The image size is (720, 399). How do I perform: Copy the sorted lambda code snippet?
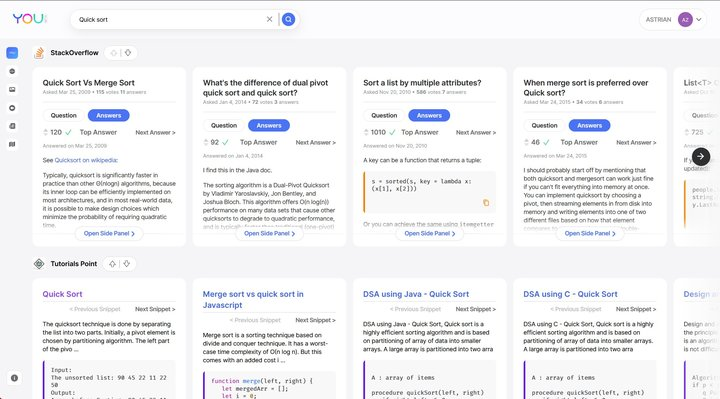tap(486, 202)
